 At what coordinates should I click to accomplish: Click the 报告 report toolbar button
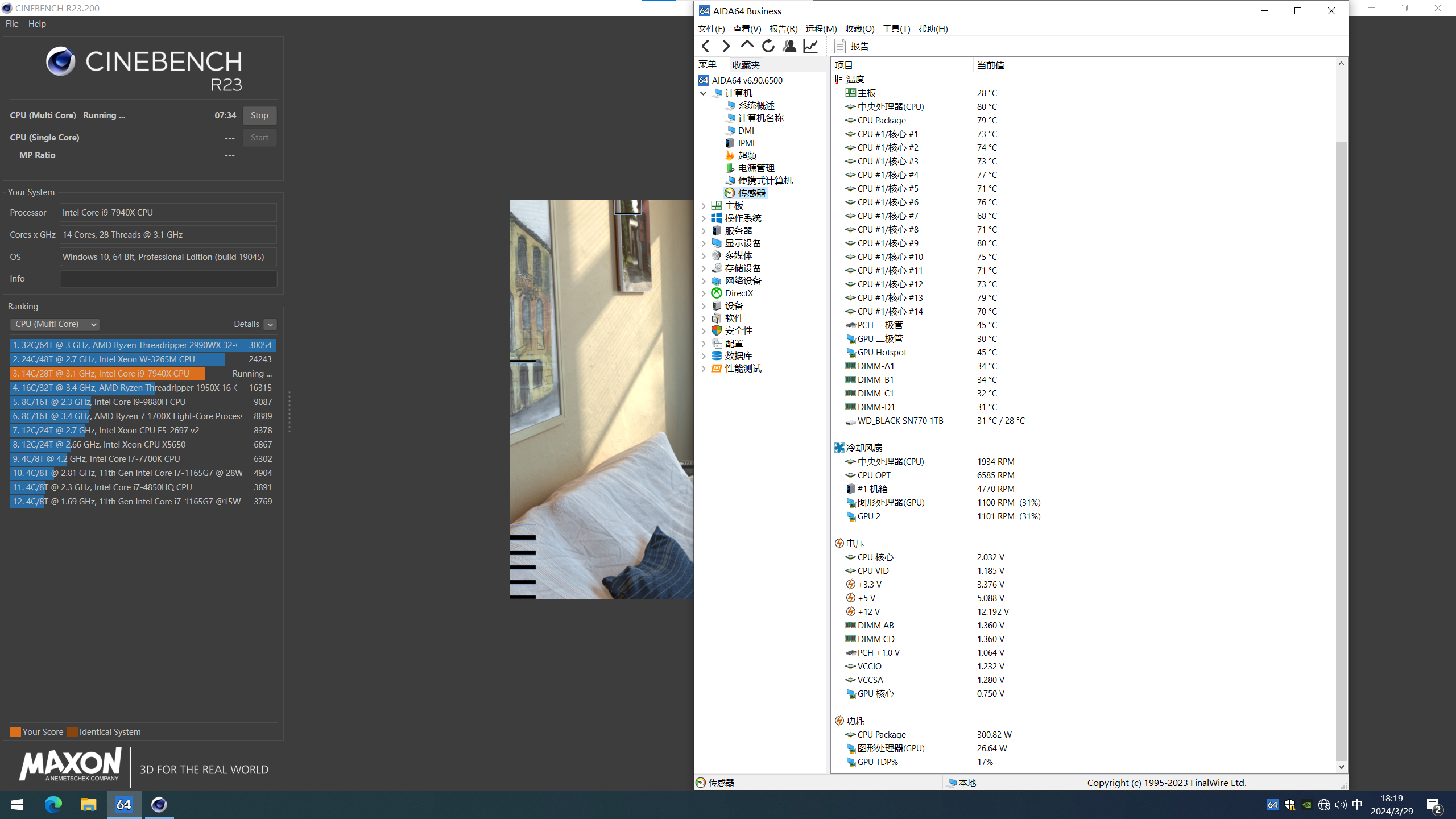(851, 46)
